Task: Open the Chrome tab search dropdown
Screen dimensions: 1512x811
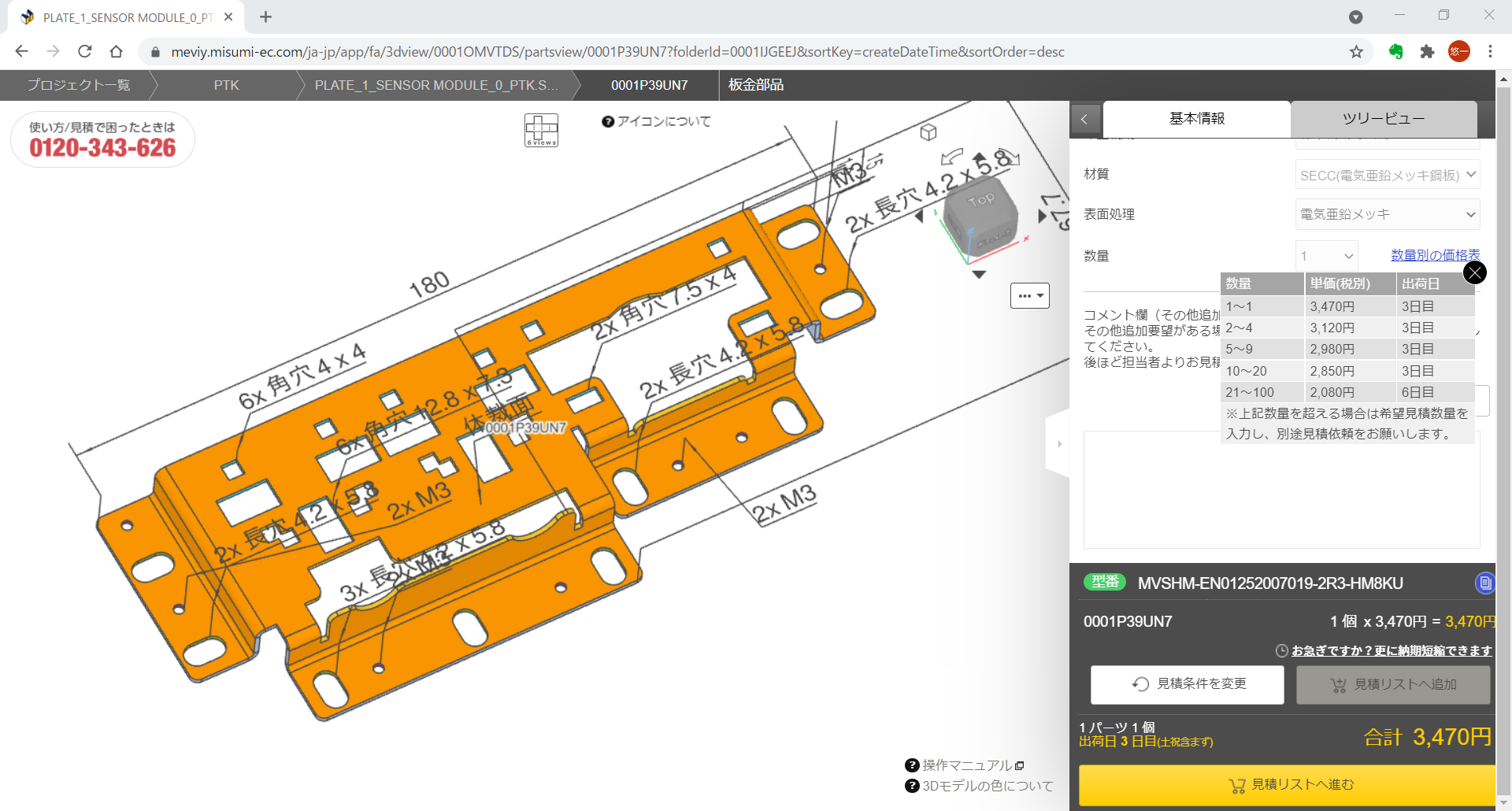Action: pos(1356,17)
